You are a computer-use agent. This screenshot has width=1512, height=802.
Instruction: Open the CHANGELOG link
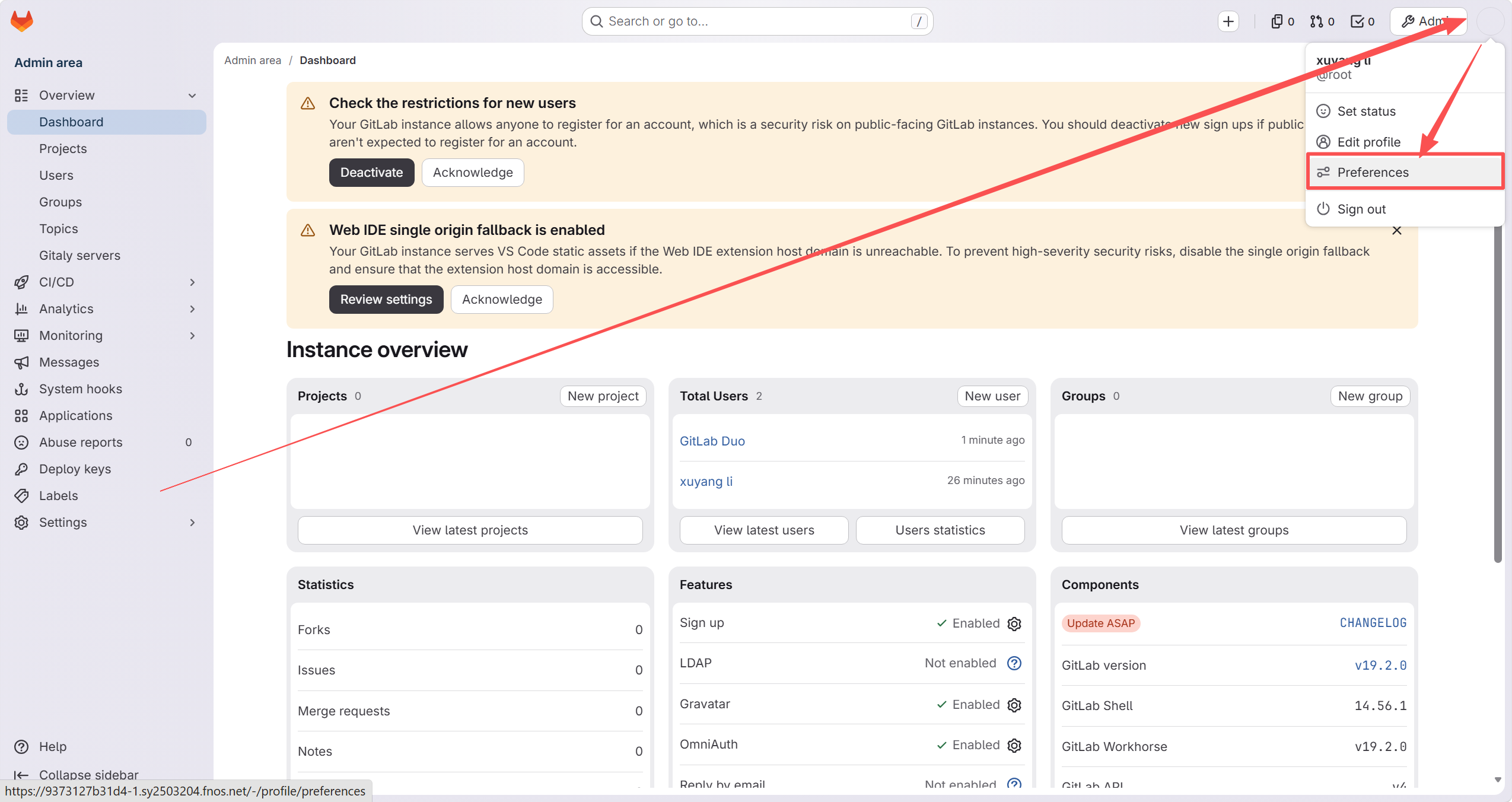tap(1373, 623)
